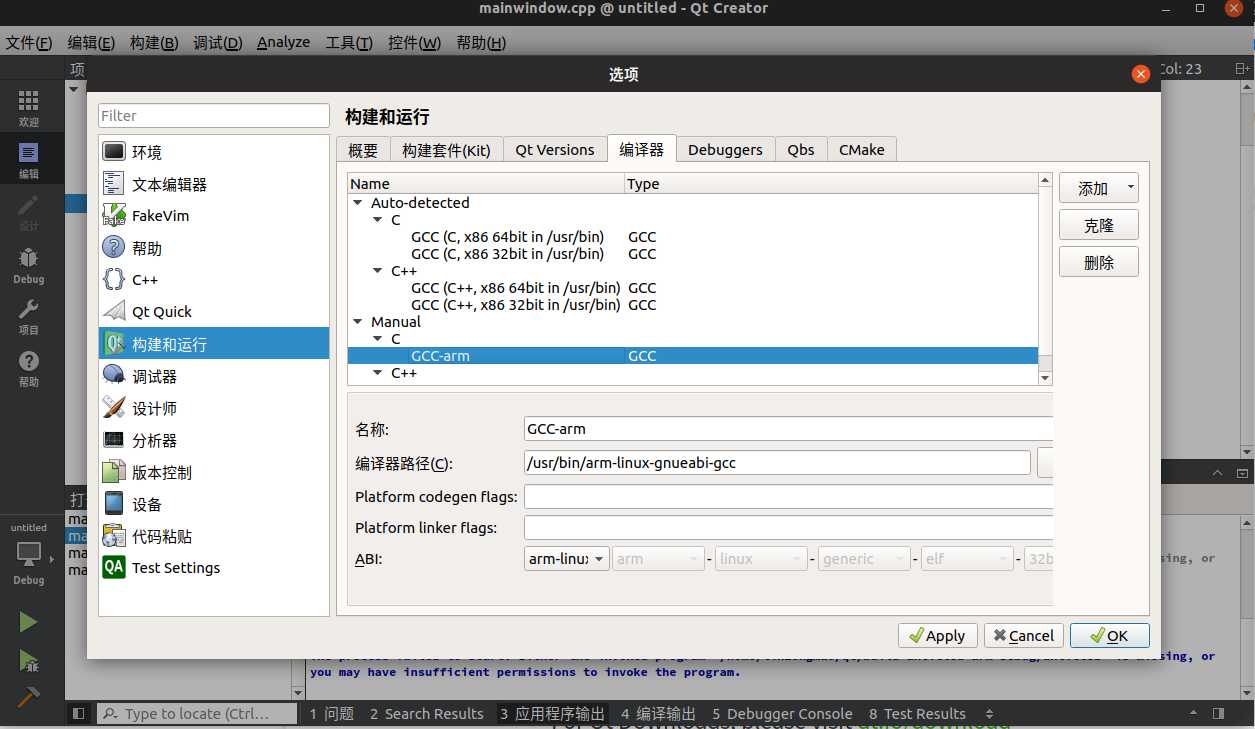This screenshot has width=1255, height=729.
Task: Switch to the 构建套件(Kit) tab
Action: (x=446, y=150)
